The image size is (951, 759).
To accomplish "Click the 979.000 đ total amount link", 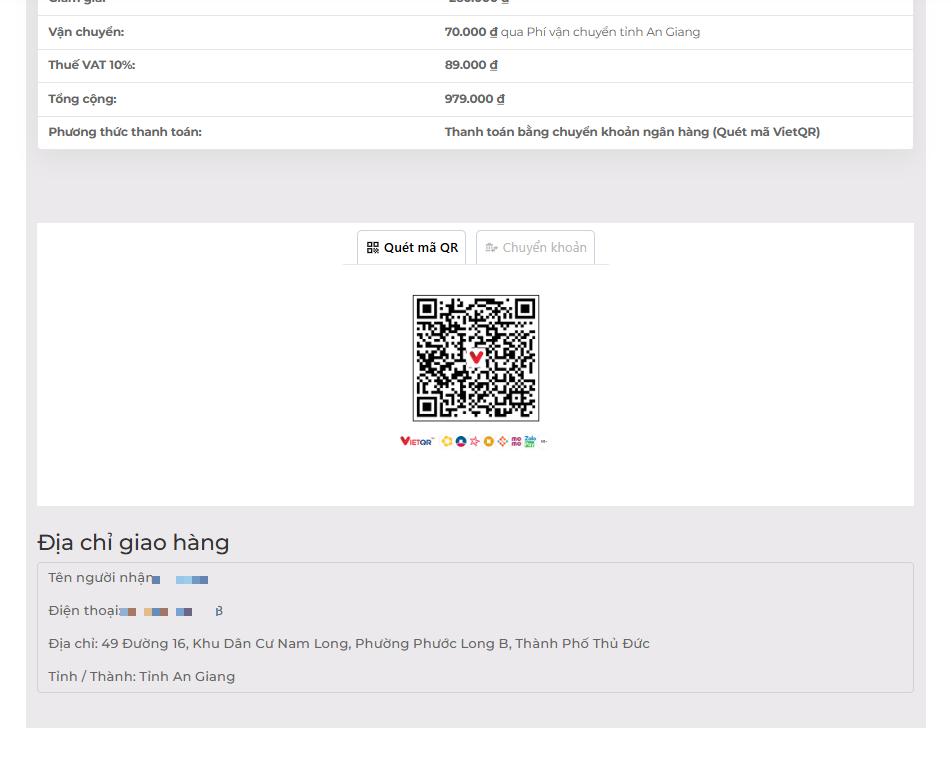I will click(x=473, y=98).
